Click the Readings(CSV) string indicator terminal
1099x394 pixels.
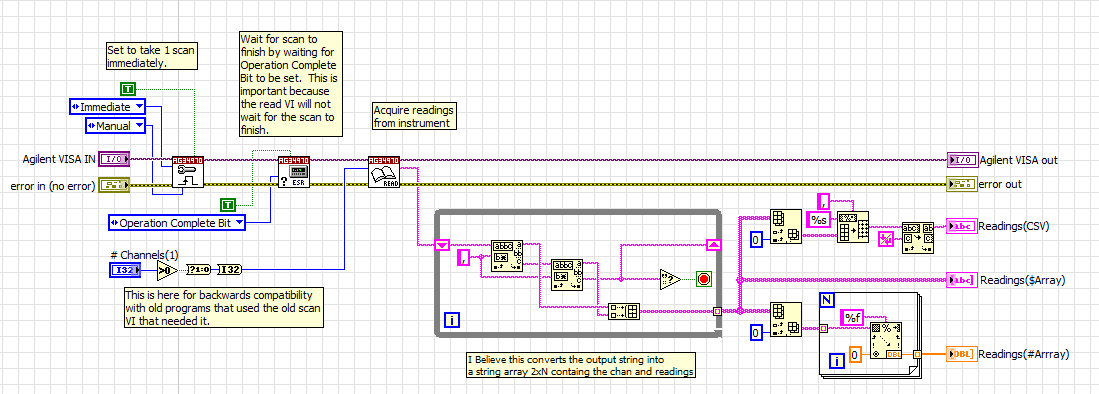click(x=960, y=226)
